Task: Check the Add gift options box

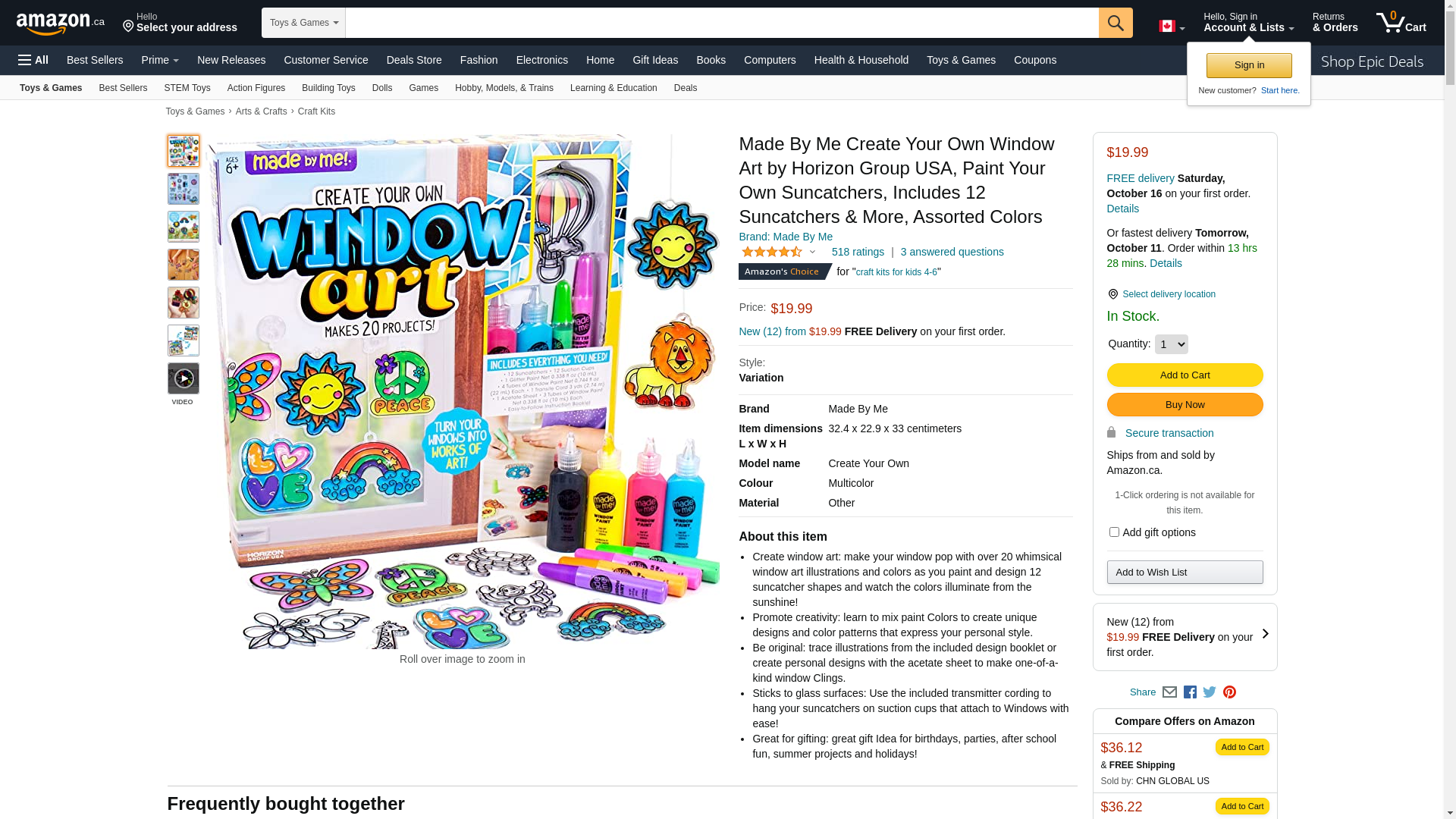Action: point(1114,532)
